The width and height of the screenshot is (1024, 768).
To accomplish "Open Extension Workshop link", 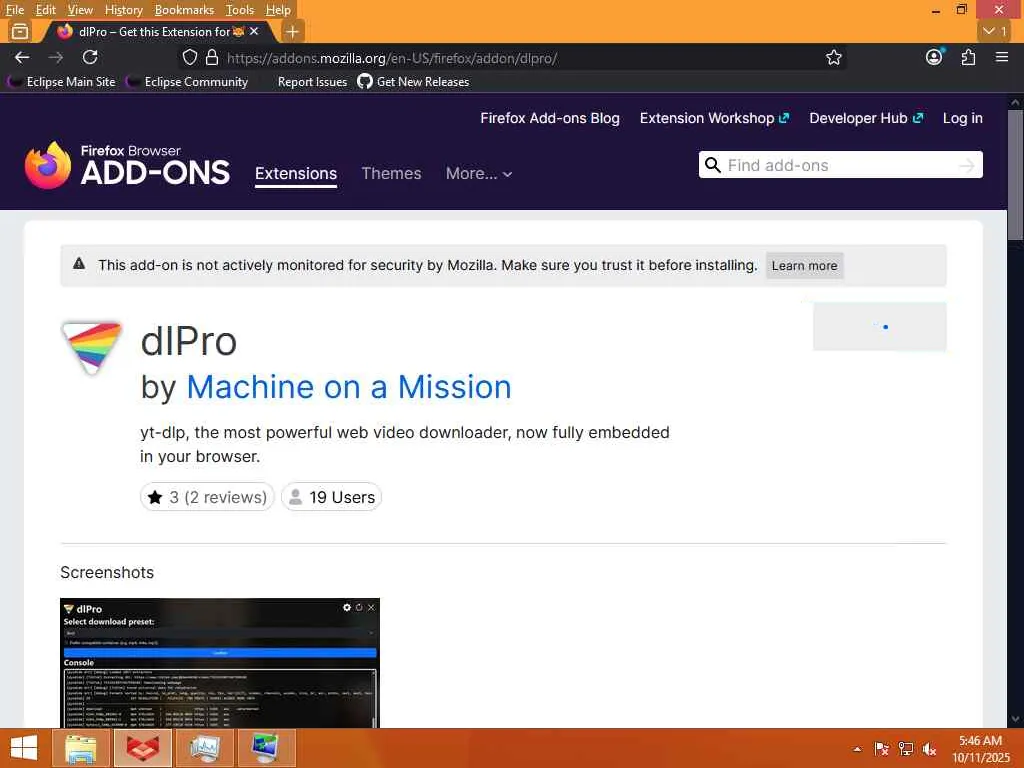I will 714,118.
